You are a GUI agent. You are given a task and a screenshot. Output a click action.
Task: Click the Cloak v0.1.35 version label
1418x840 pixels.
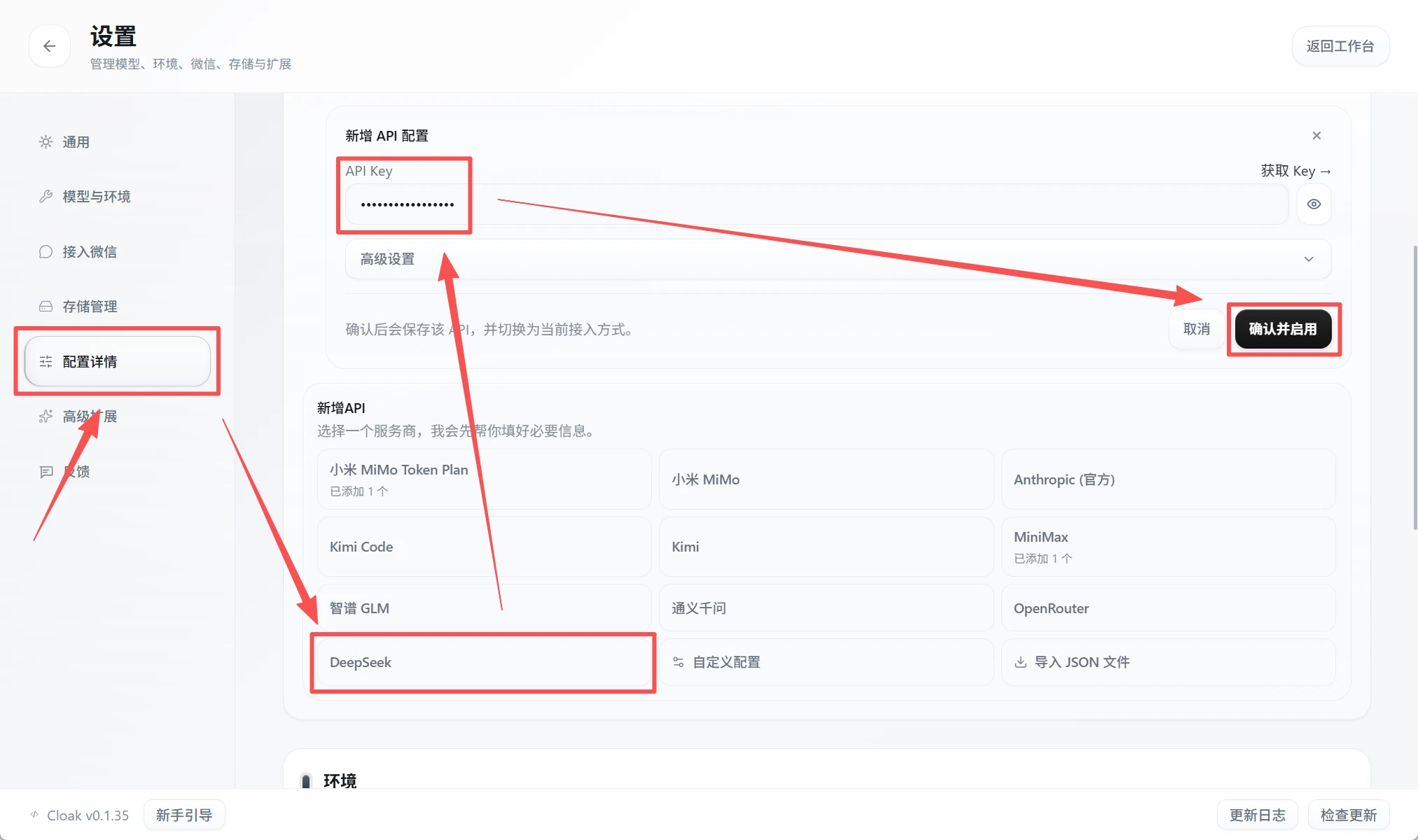[x=88, y=815]
